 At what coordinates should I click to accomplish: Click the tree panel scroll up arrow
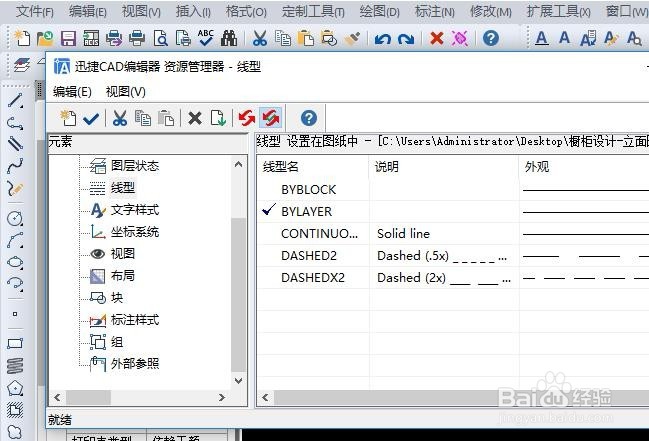(238, 164)
